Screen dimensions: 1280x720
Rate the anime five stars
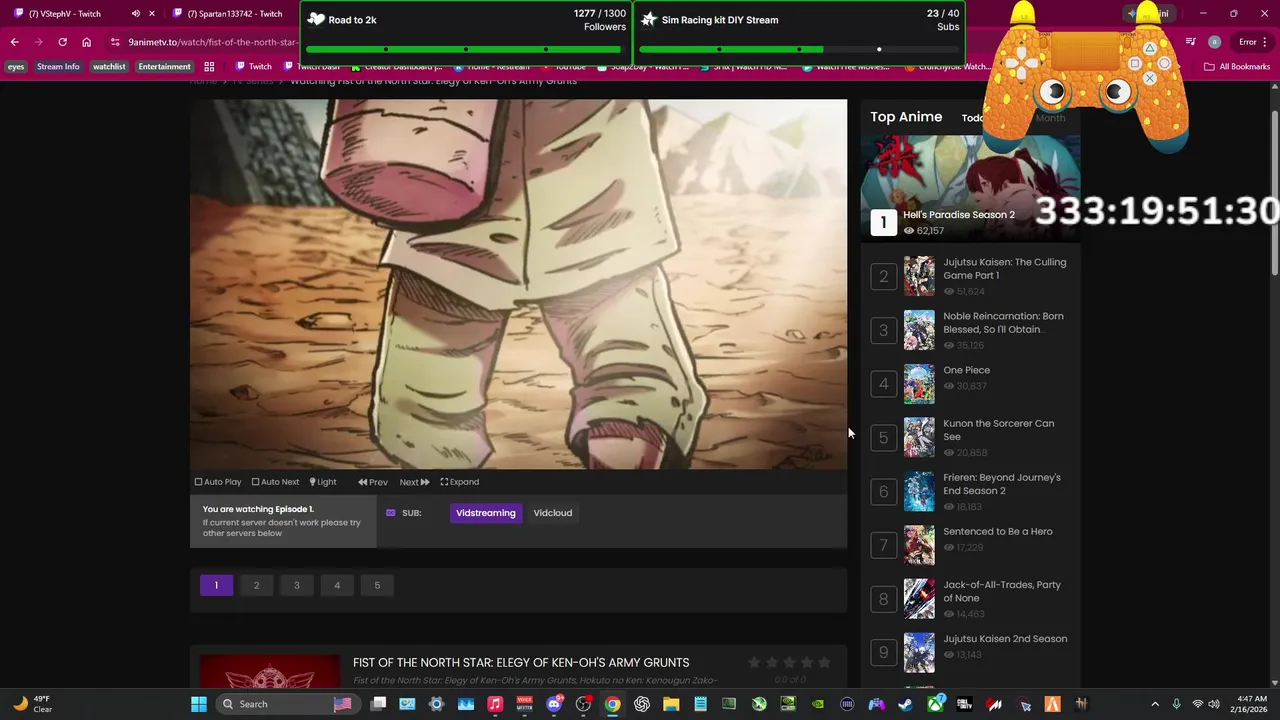(824, 662)
